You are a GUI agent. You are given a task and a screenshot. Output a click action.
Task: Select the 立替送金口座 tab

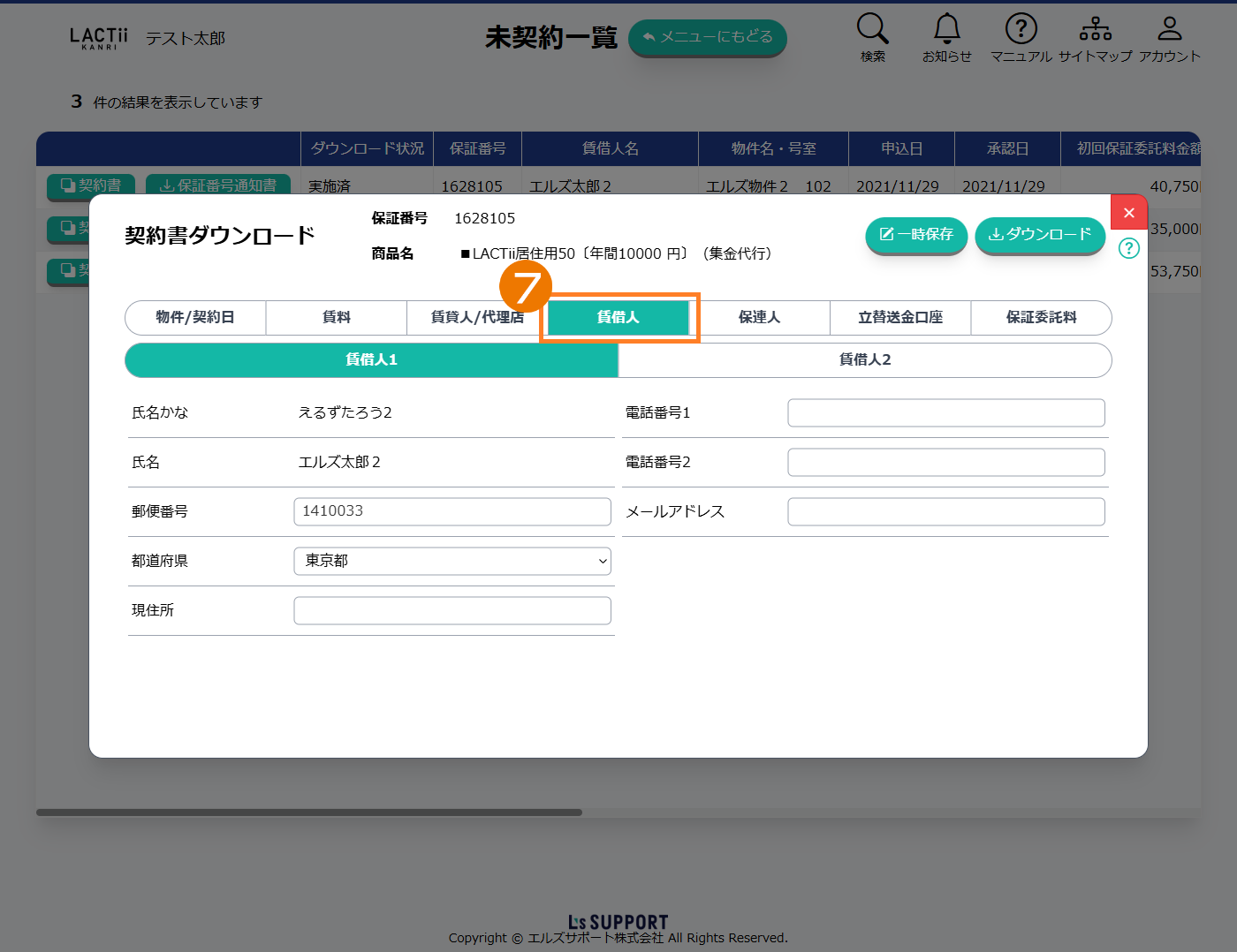coord(899,318)
